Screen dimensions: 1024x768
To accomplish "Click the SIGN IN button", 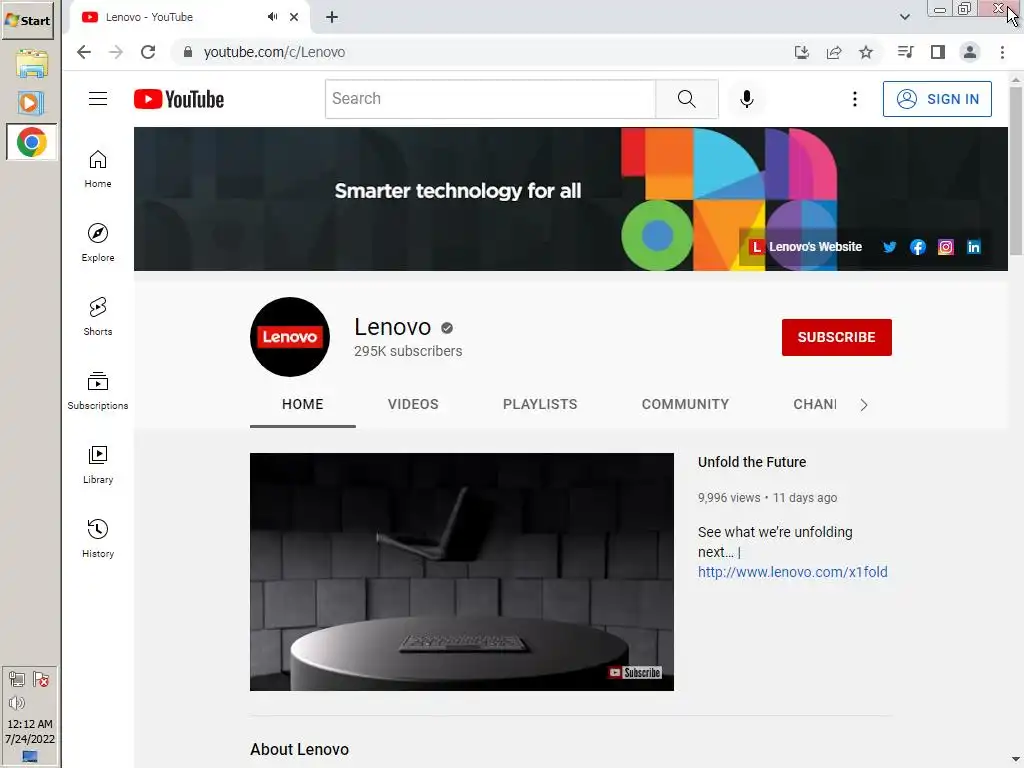I will pyautogui.click(x=937, y=99).
